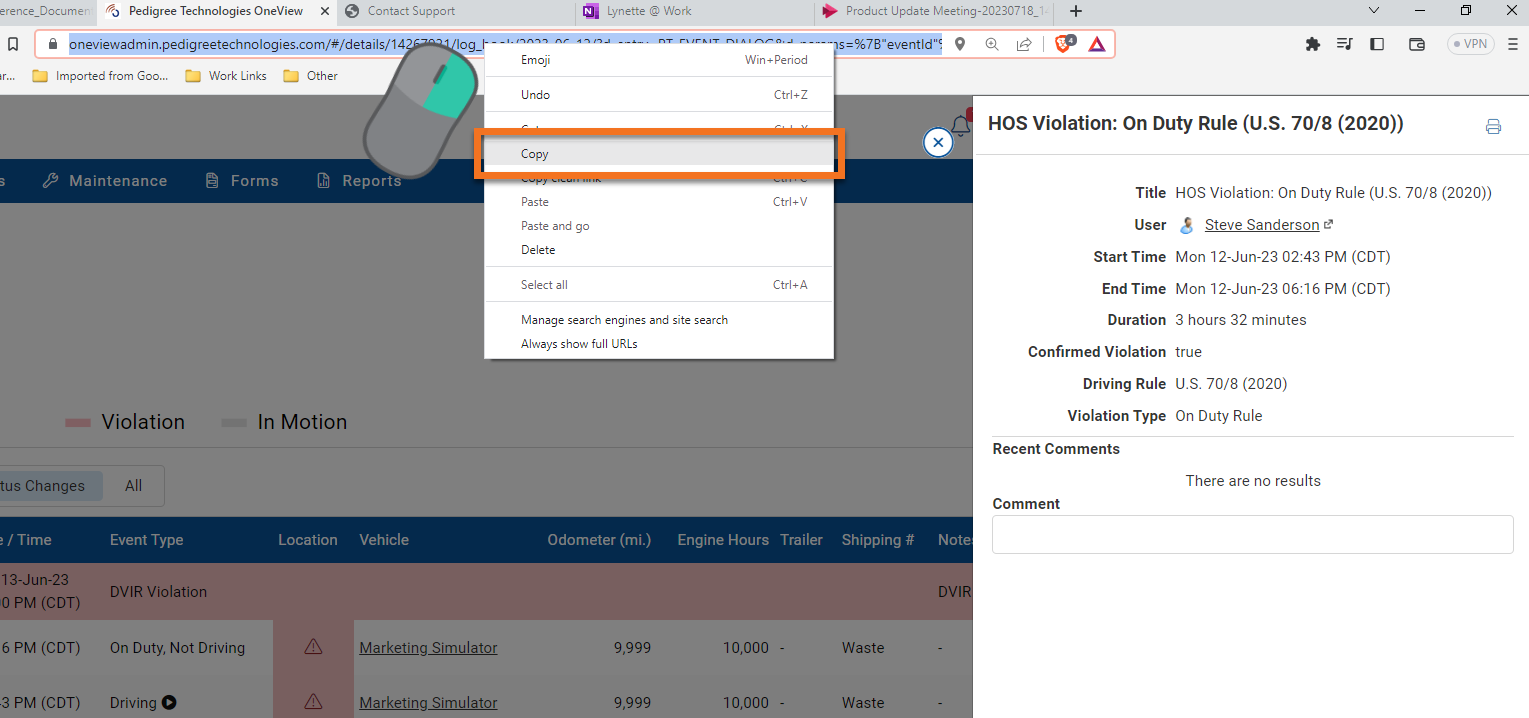
Task: Click warning triangle in On Duty row
Action: [313, 647]
